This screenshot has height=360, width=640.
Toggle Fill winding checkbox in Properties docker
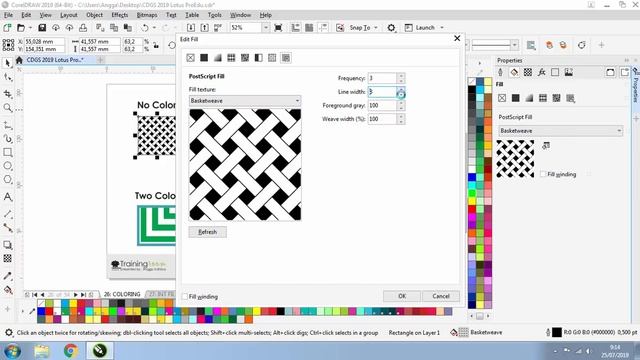[x=543, y=174]
